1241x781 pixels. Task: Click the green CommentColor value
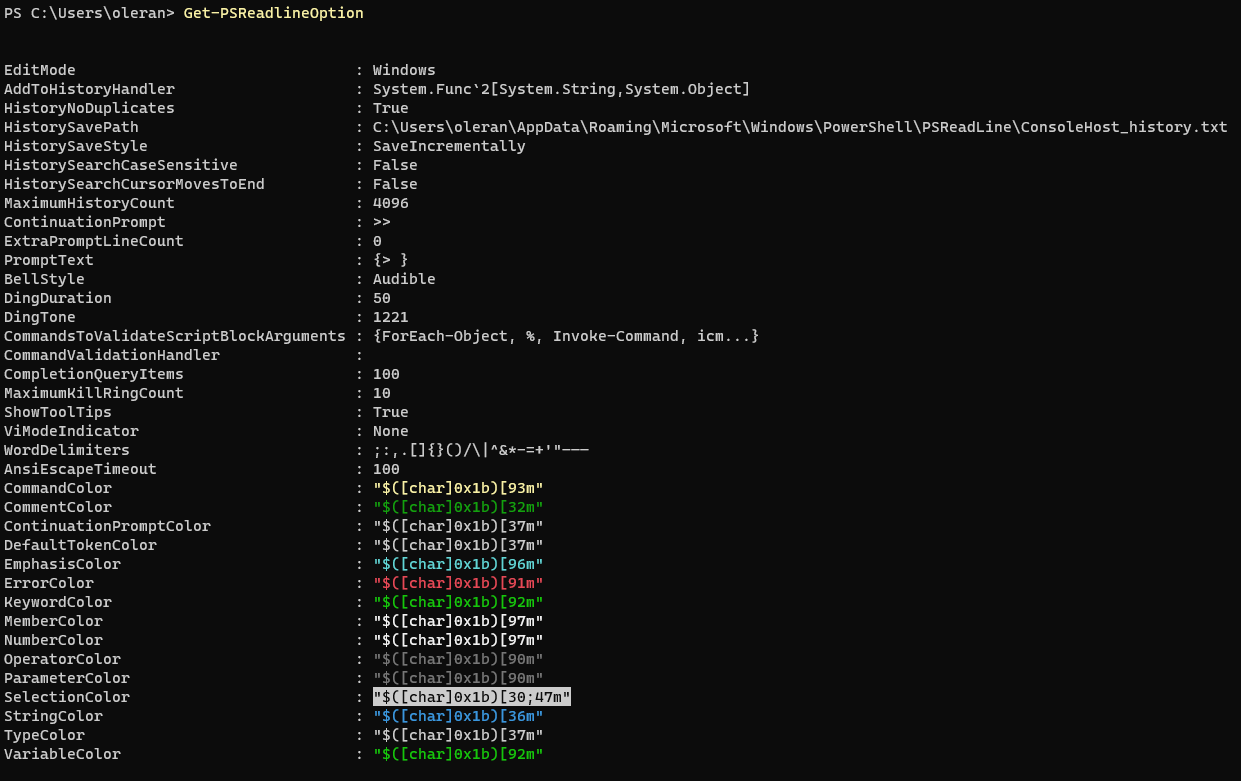click(458, 507)
